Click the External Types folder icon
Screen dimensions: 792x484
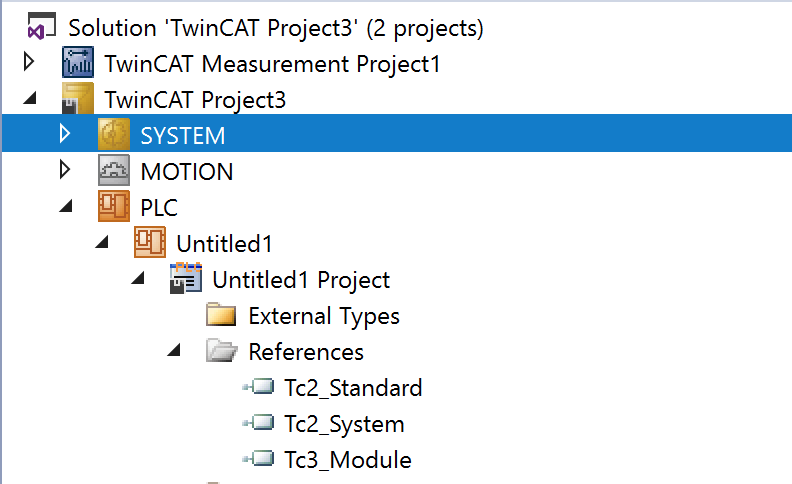coord(221,316)
